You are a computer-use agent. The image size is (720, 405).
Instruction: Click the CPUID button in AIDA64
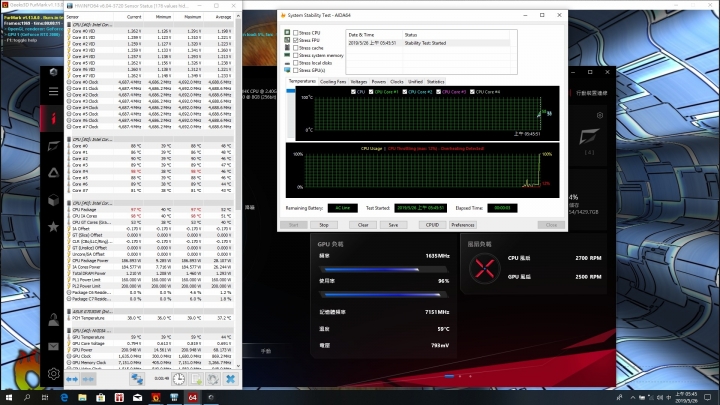coord(432,225)
